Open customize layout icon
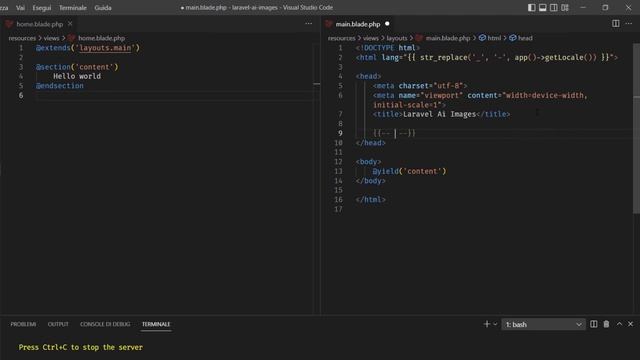640x360 pixels. point(565,7)
